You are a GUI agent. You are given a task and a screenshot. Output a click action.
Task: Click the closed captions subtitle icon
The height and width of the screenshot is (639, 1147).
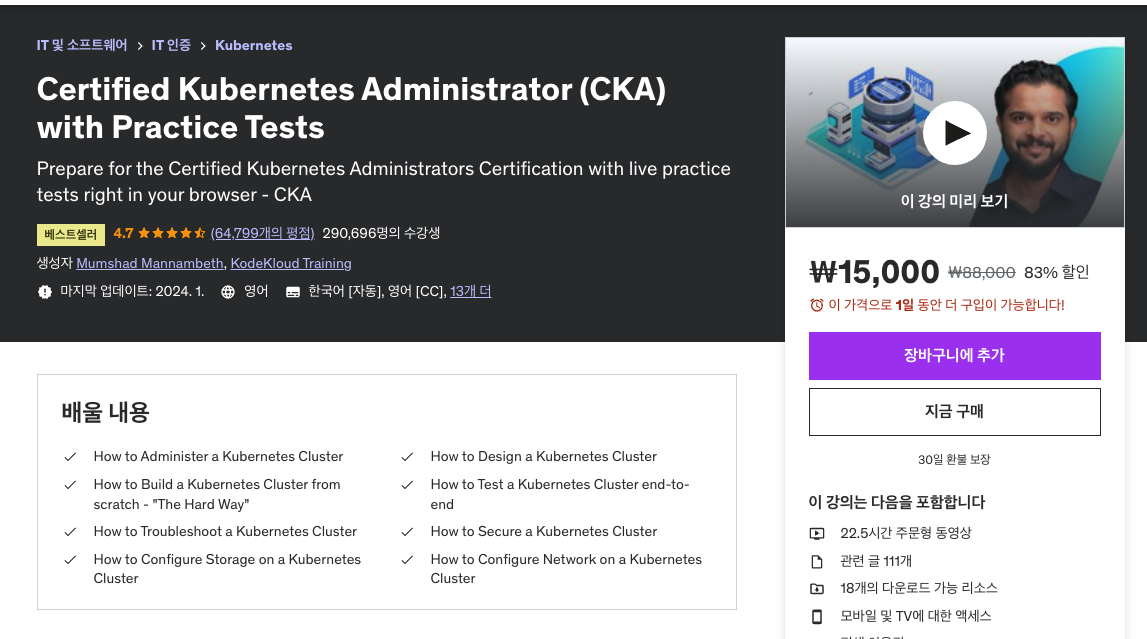pyautogui.click(x=293, y=292)
